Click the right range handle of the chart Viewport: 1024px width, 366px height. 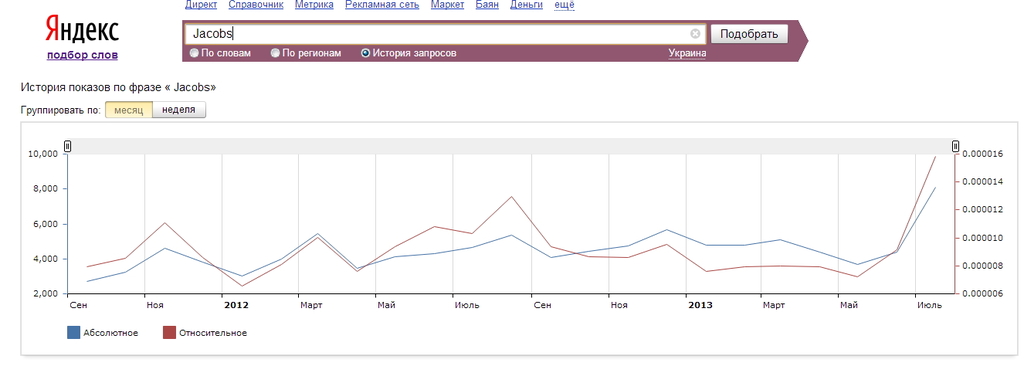(x=955, y=146)
